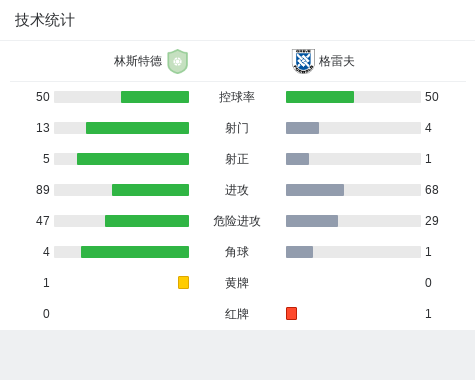475x380 pixels.
Task: Click the 射正 stat label
Action: click(237, 159)
